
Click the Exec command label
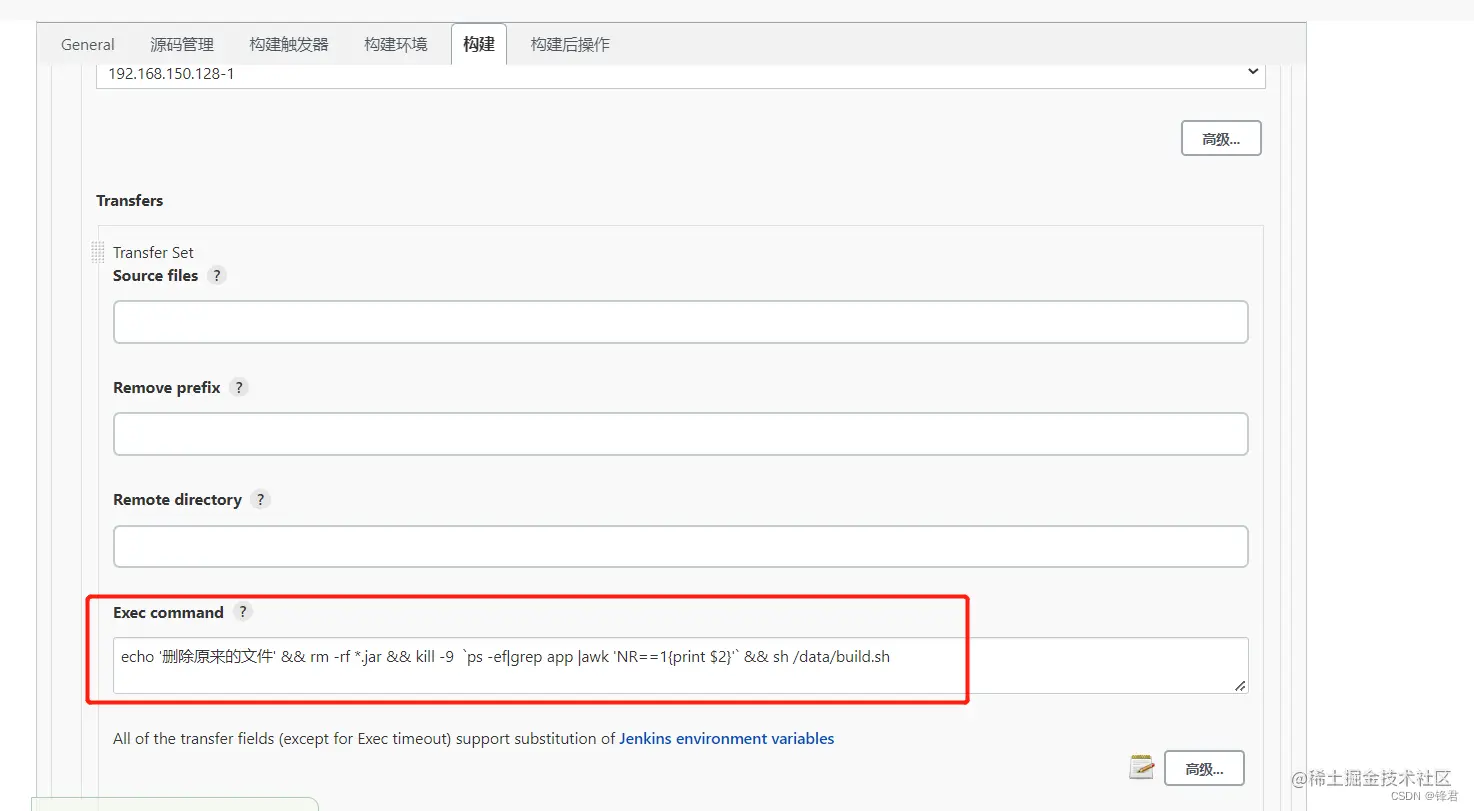[x=169, y=612]
